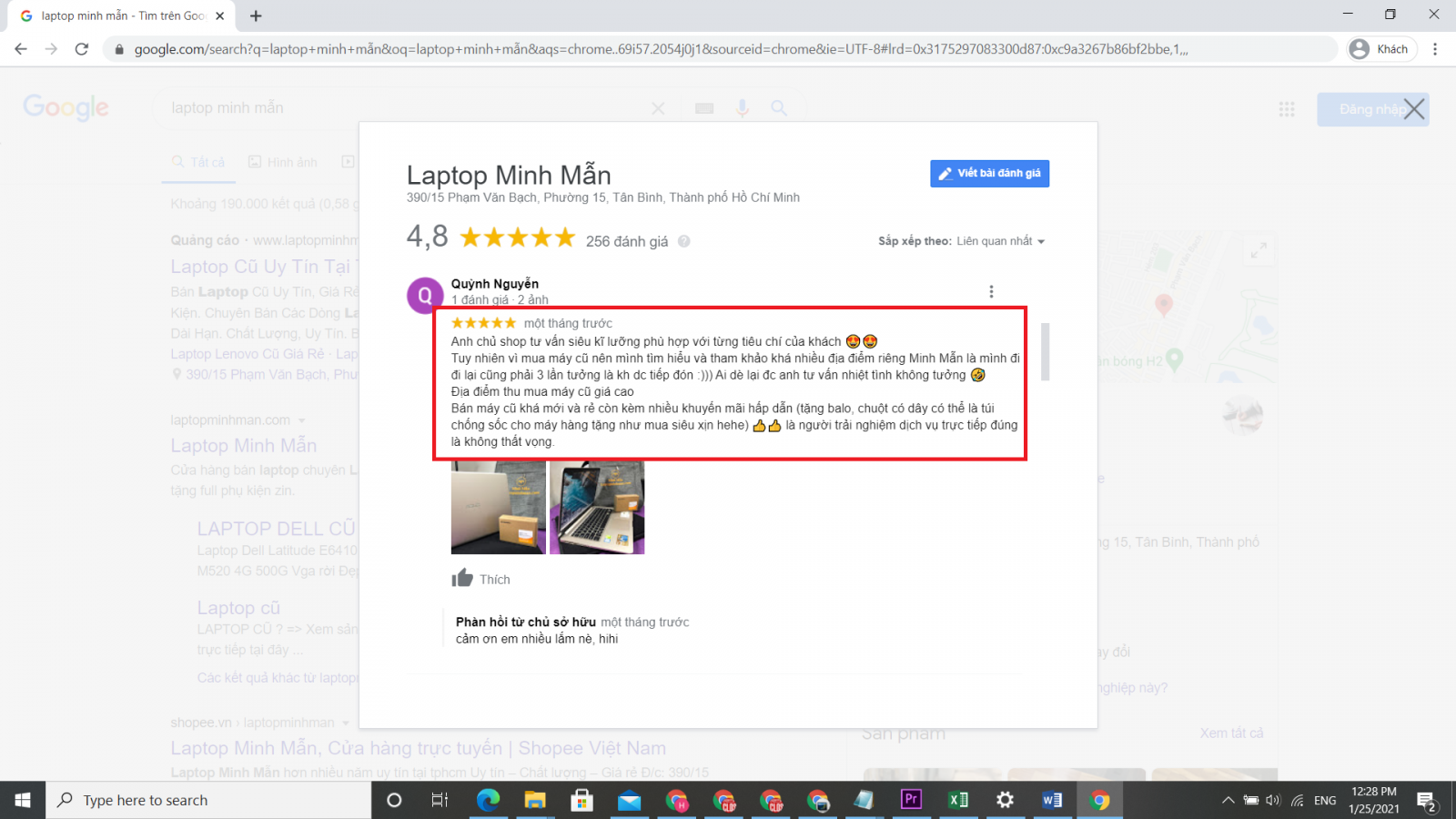Click the volume speaker icon in system tray
This screenshot has width=1456, height=819.
1273,800
